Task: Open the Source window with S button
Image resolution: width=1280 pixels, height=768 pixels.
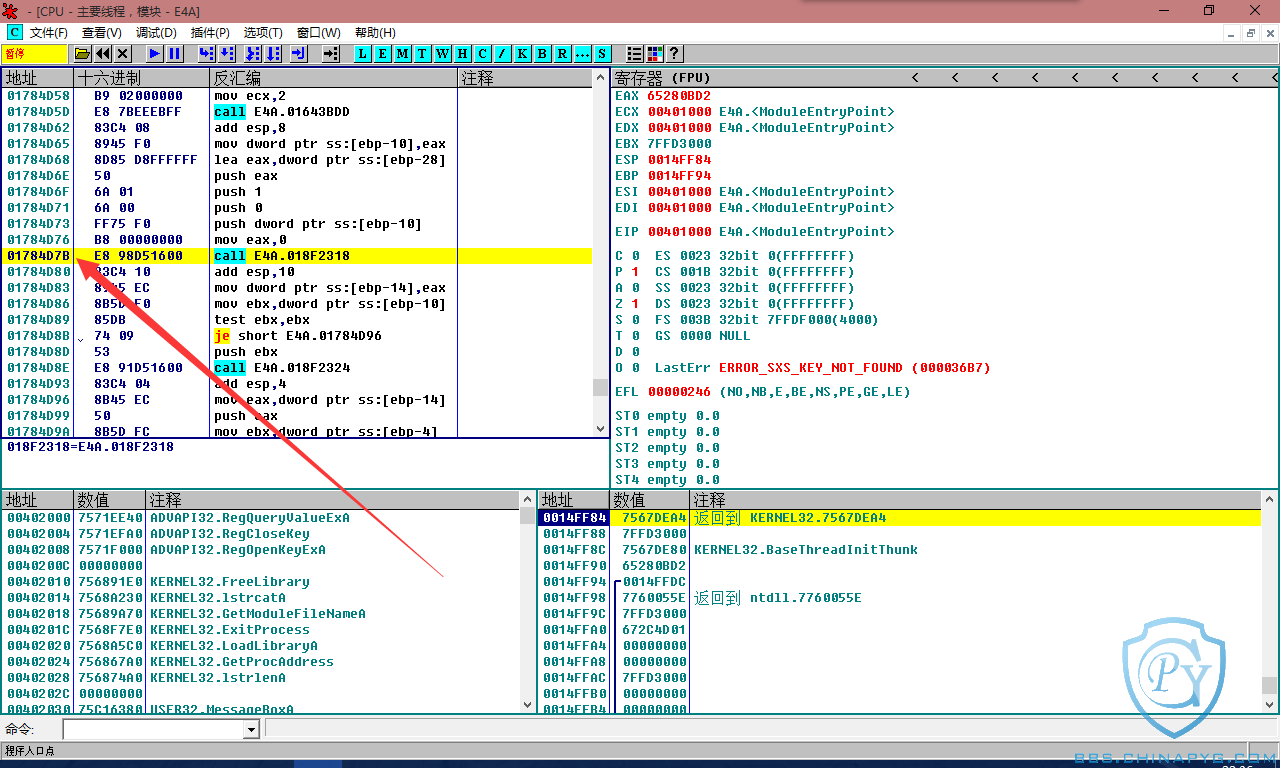Action: [603, 53]
